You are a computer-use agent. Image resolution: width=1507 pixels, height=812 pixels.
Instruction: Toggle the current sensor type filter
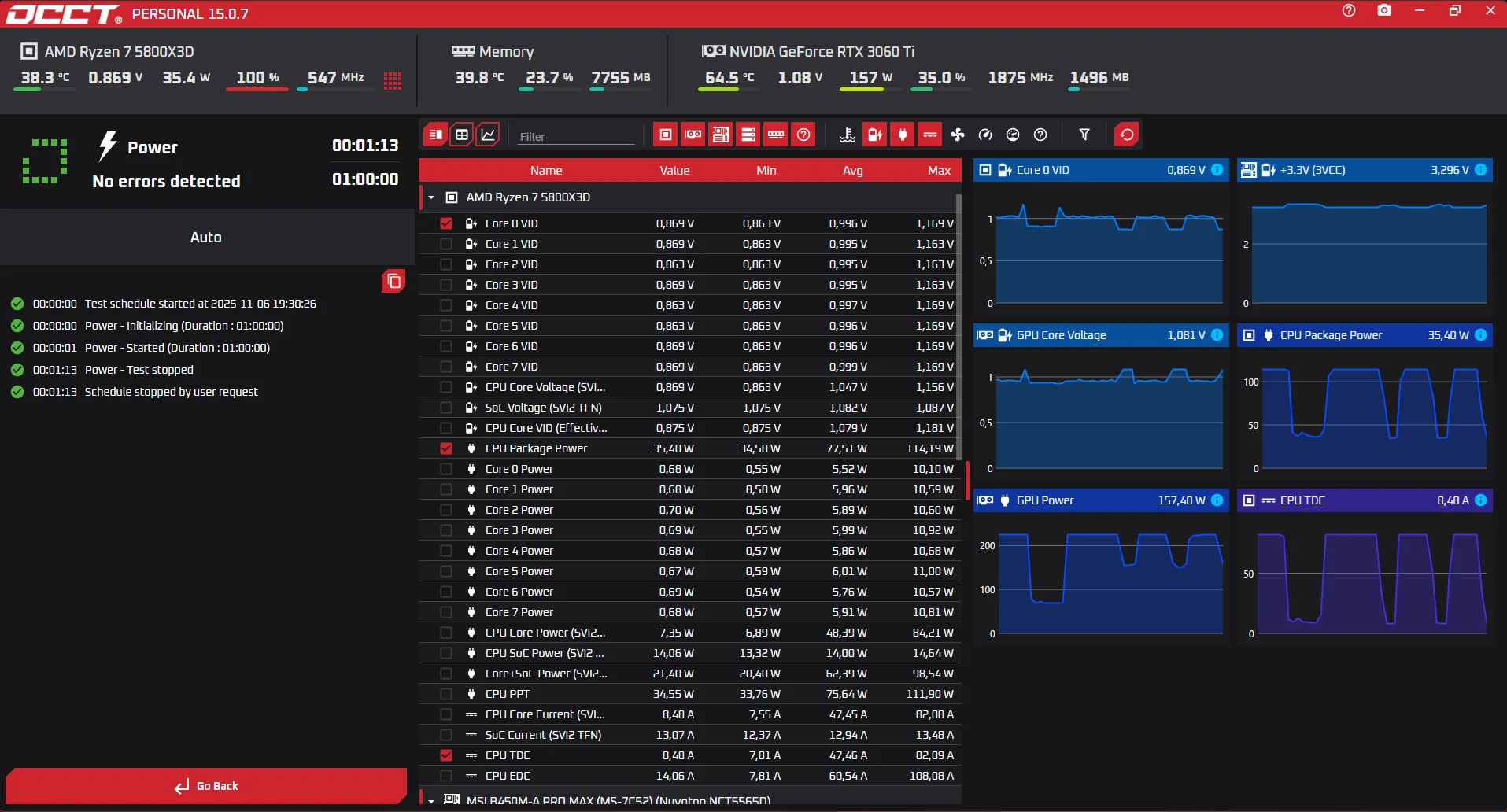coord(930,135)
